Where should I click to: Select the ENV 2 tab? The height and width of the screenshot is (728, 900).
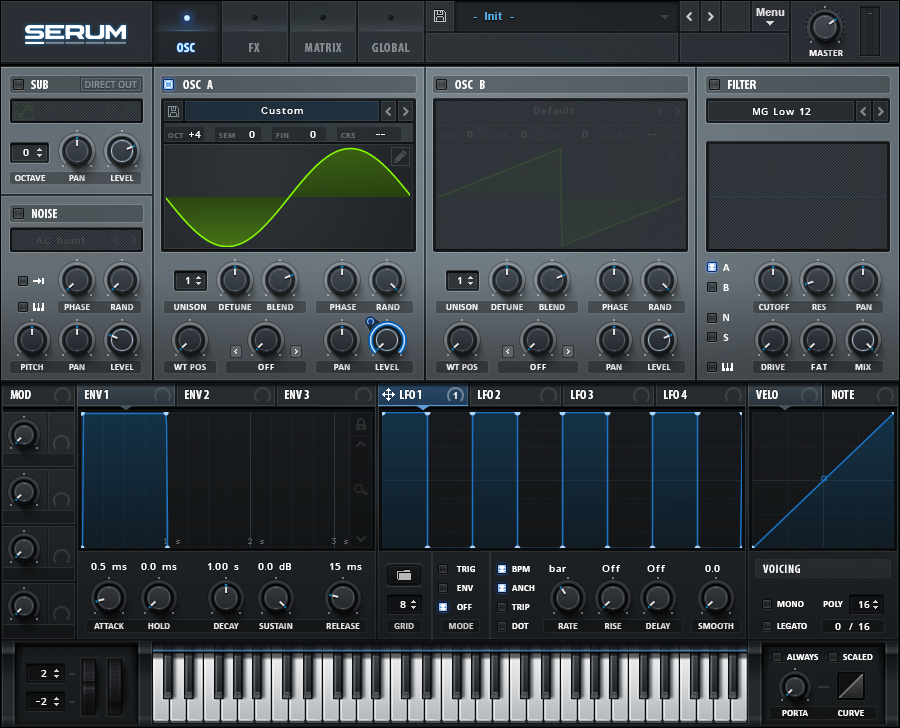pyautogui.click(x=224, y=395)
